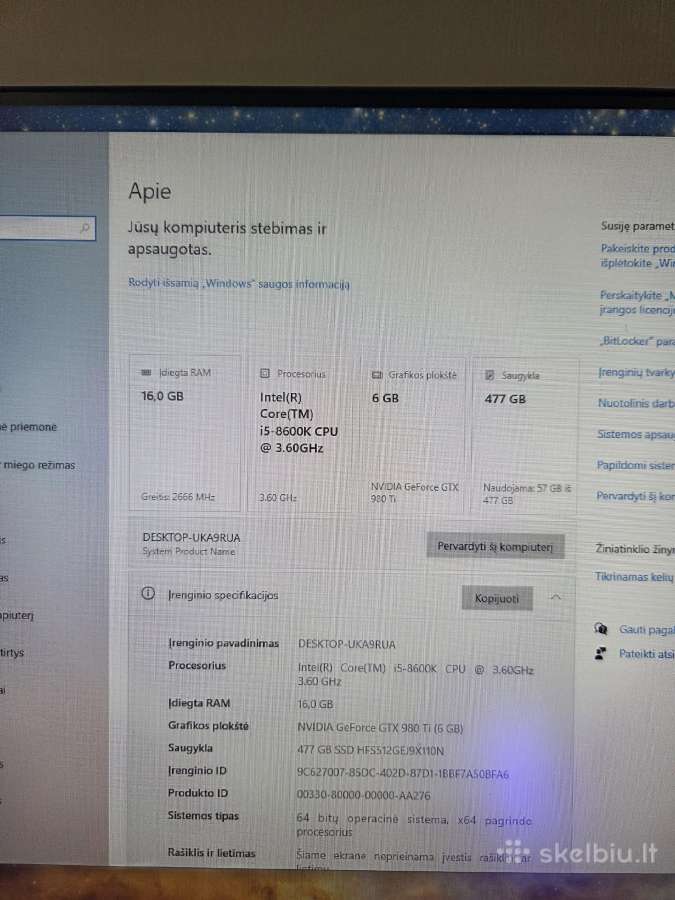Click the Įdiegta RAM 16,0 GB specification value
Screen dimensions: 675x900
coord(315,704)
